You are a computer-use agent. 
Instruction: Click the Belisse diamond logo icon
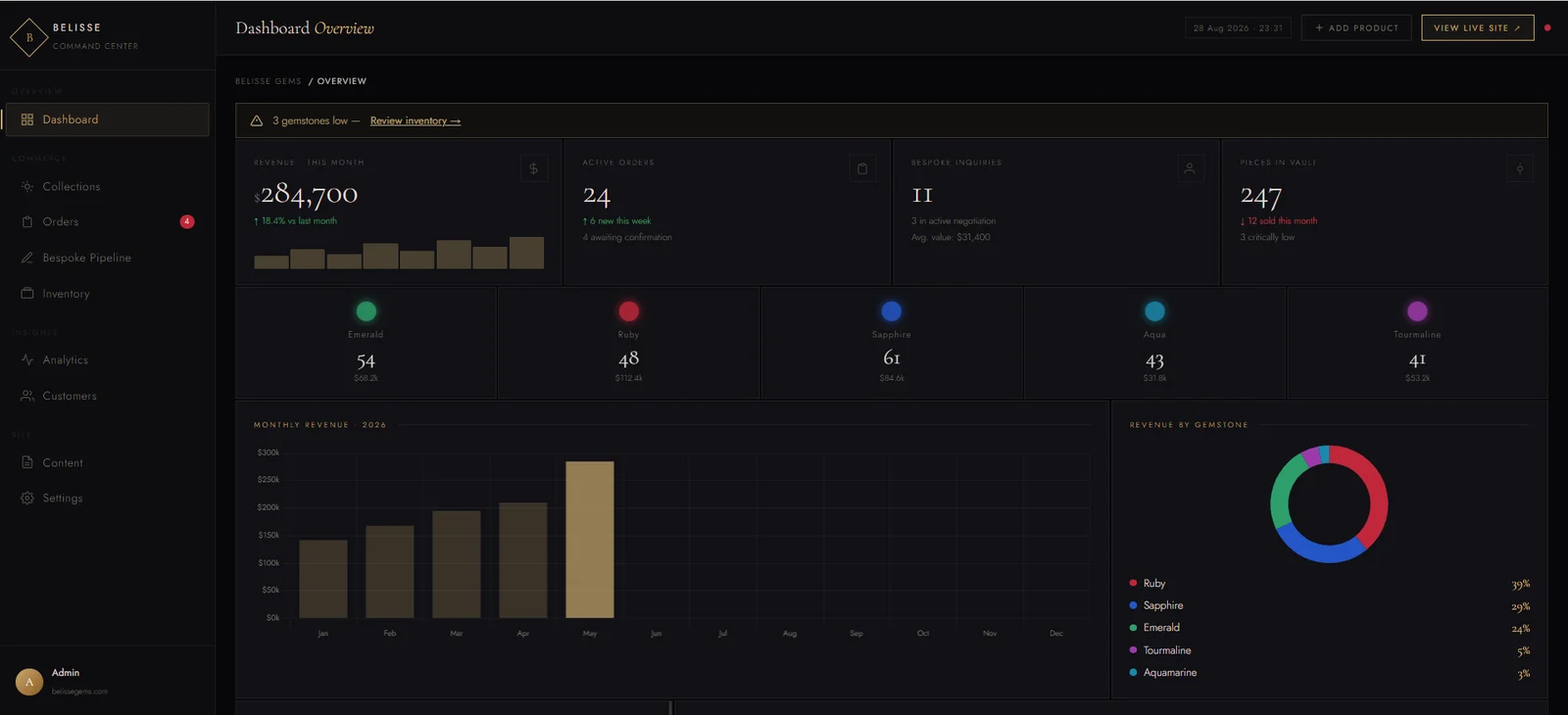point(29,37)
